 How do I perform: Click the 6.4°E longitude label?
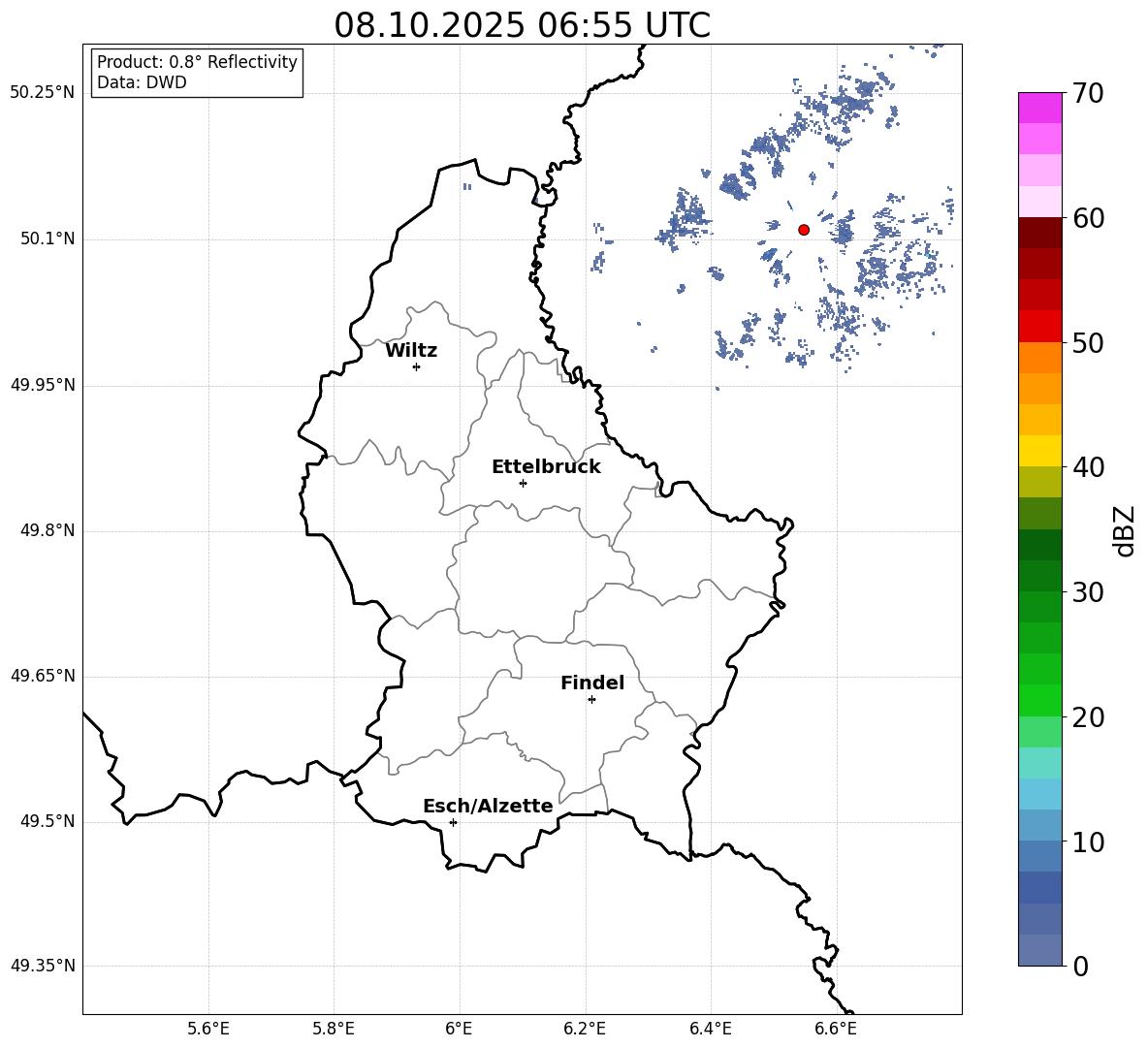pyautogui.click(x=710, y=1029)
